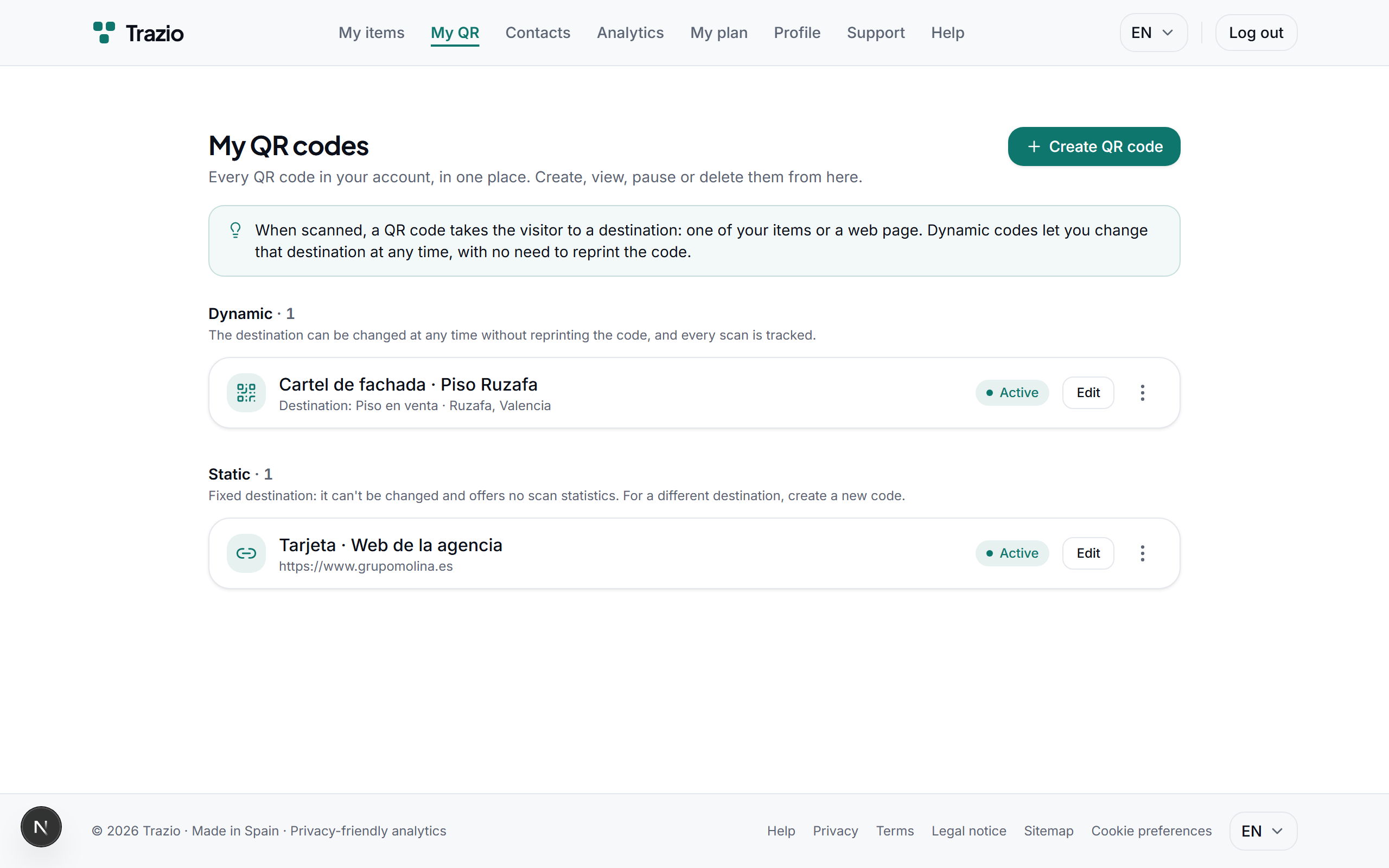Click Create QR code button

click(1094, 146)
